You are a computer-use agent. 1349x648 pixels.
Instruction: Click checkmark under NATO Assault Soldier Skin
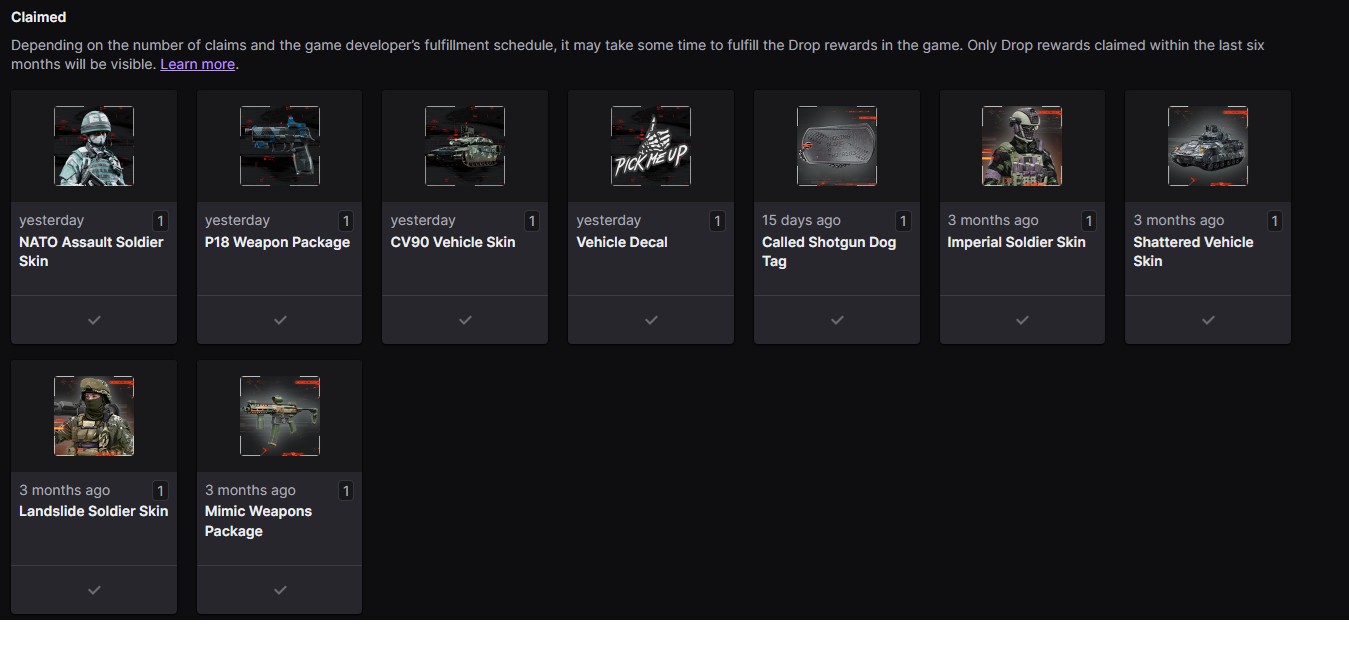(94, 320)
